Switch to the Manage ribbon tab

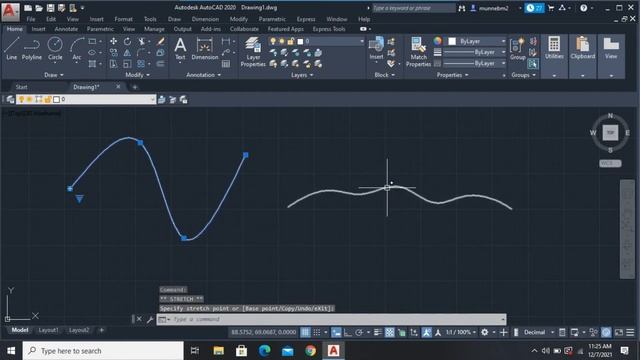[x=154, y=29]
